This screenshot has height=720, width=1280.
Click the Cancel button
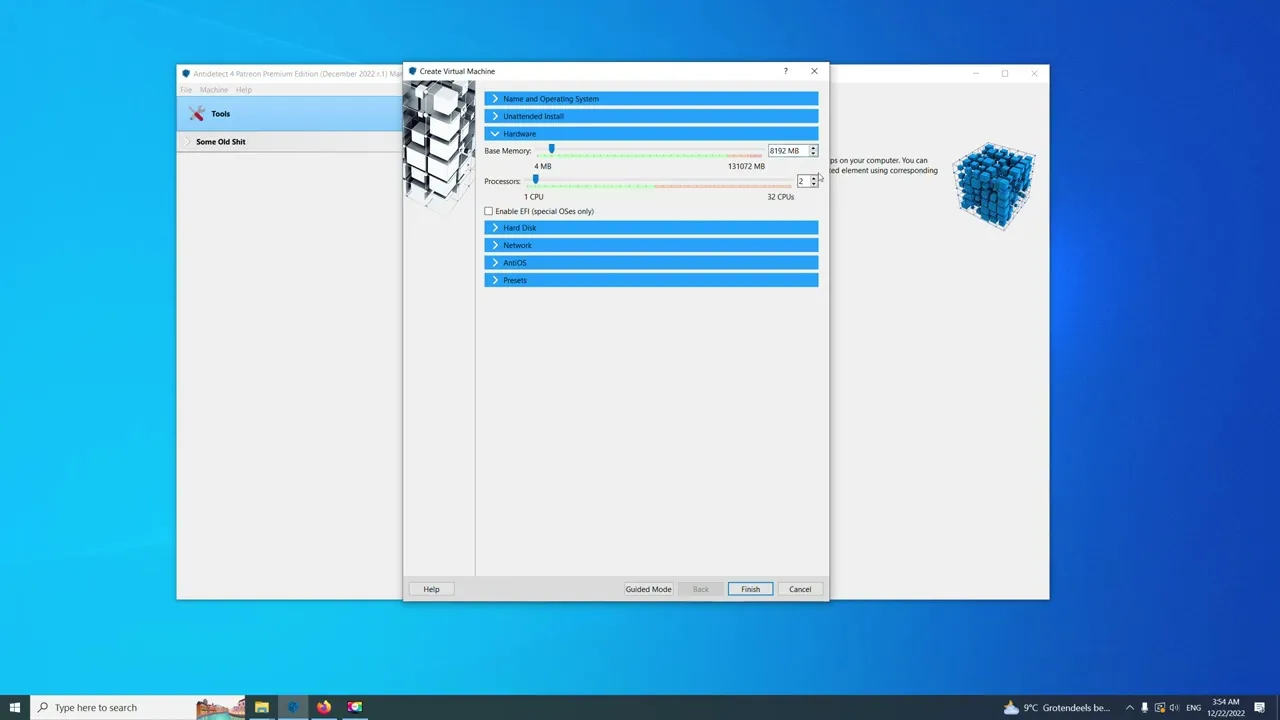pos(800,589)
